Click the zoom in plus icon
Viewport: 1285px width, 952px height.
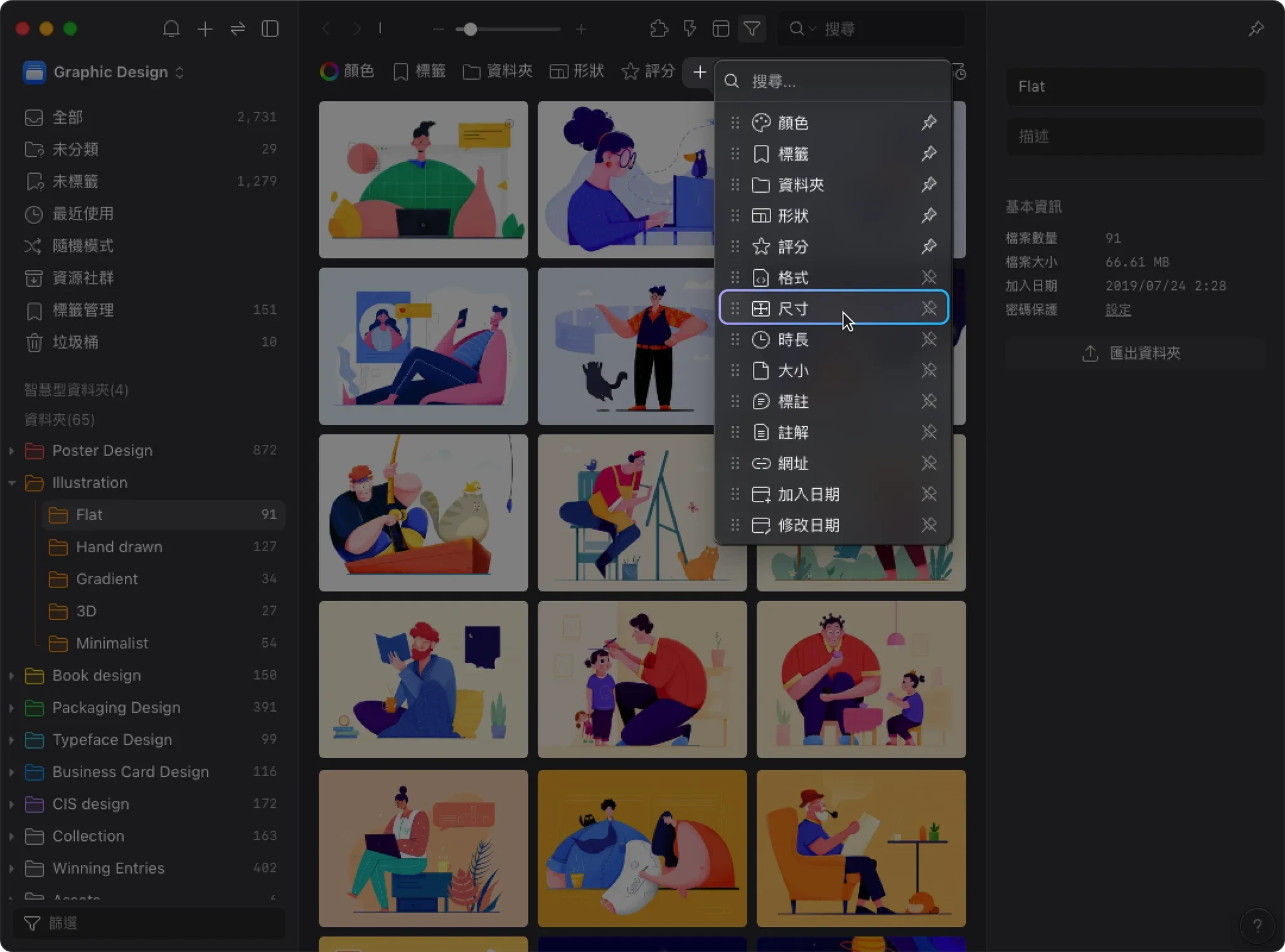point(581,29)
